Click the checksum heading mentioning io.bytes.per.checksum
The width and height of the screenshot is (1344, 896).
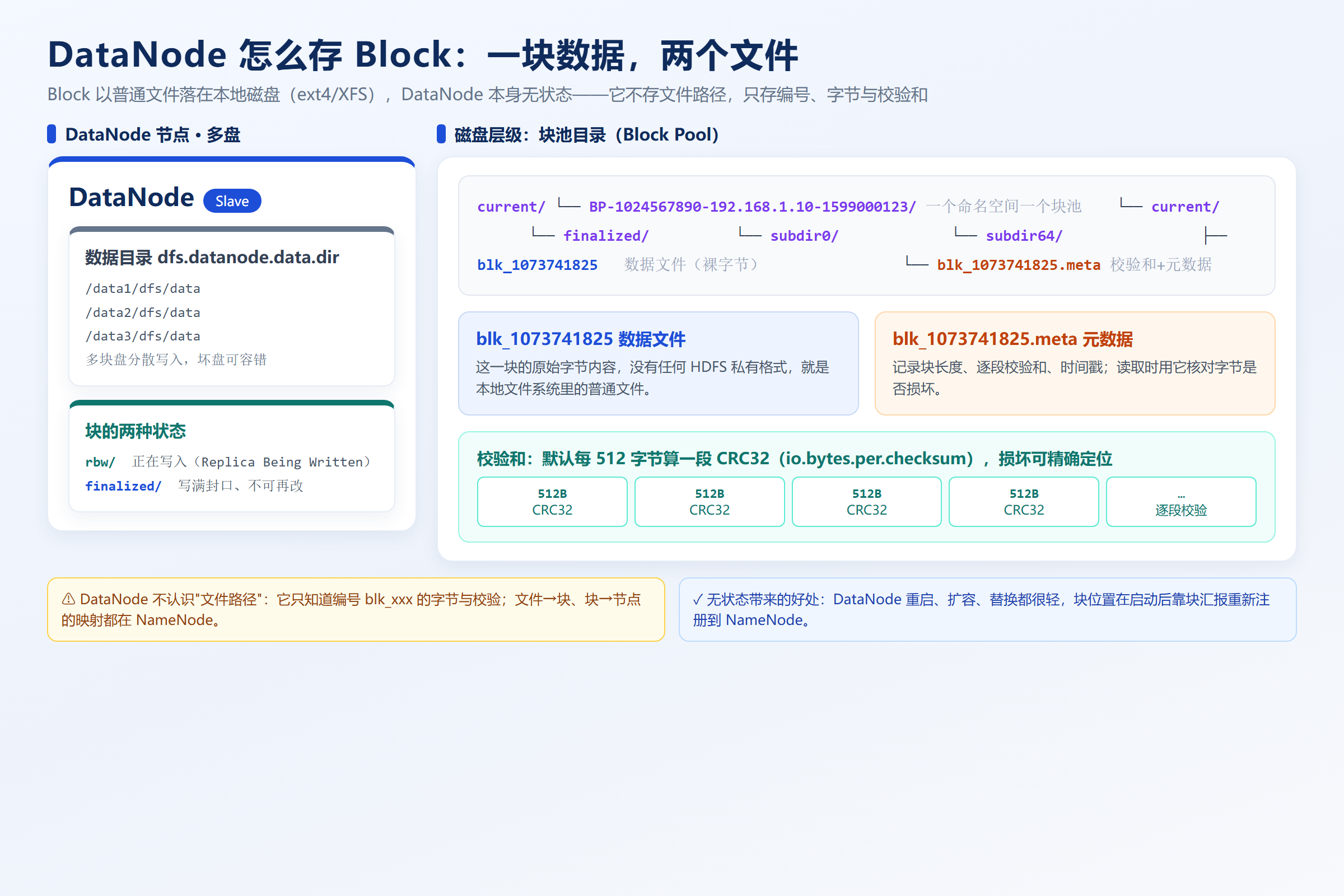pos(794,459)
